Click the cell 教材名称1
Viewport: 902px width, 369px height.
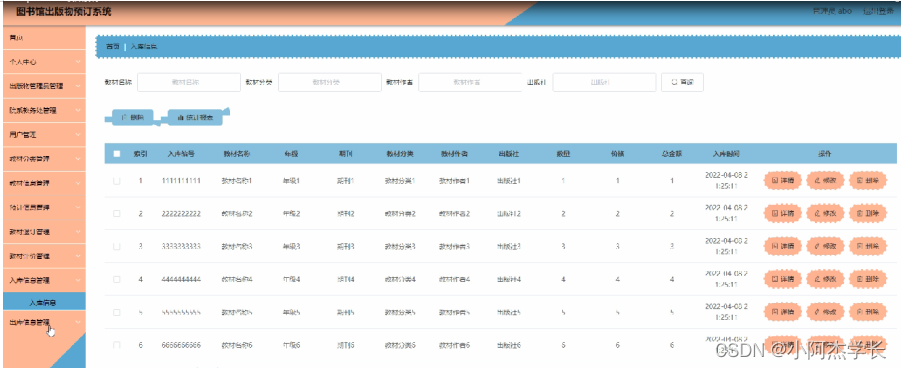click(x=237, y=181)
